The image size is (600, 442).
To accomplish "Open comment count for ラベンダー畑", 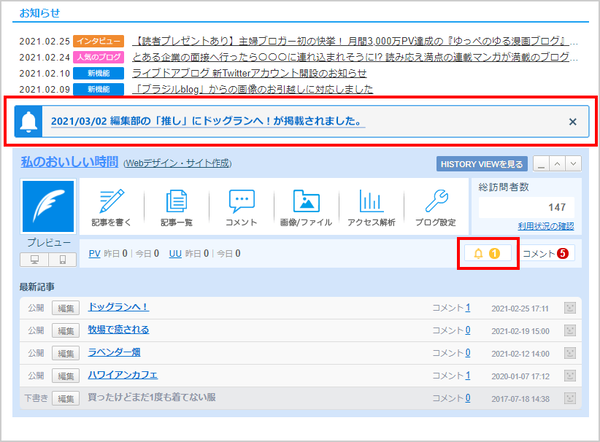I will (x=468, y=353).
